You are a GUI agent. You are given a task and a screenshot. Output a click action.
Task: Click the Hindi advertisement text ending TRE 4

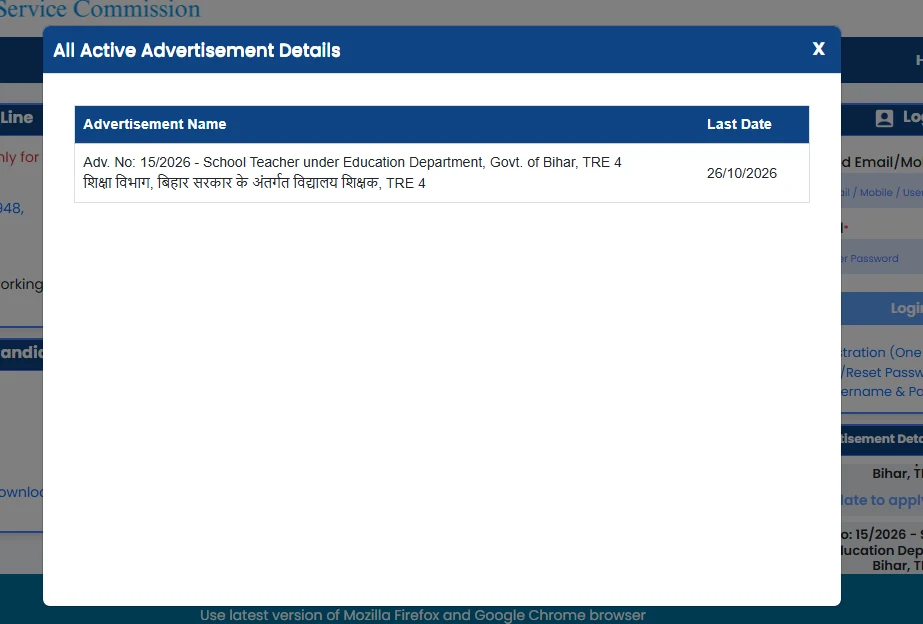click(254, 183)
